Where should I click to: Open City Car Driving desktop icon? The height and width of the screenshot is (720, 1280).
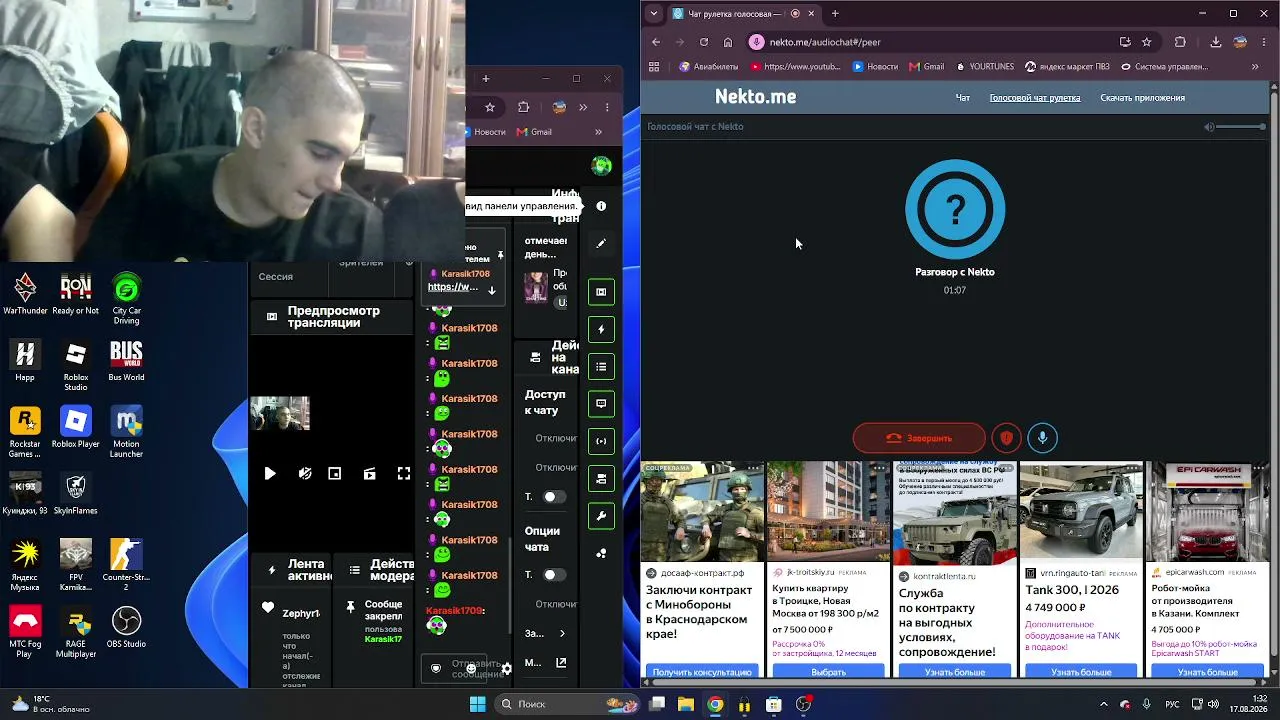(126, 298)
